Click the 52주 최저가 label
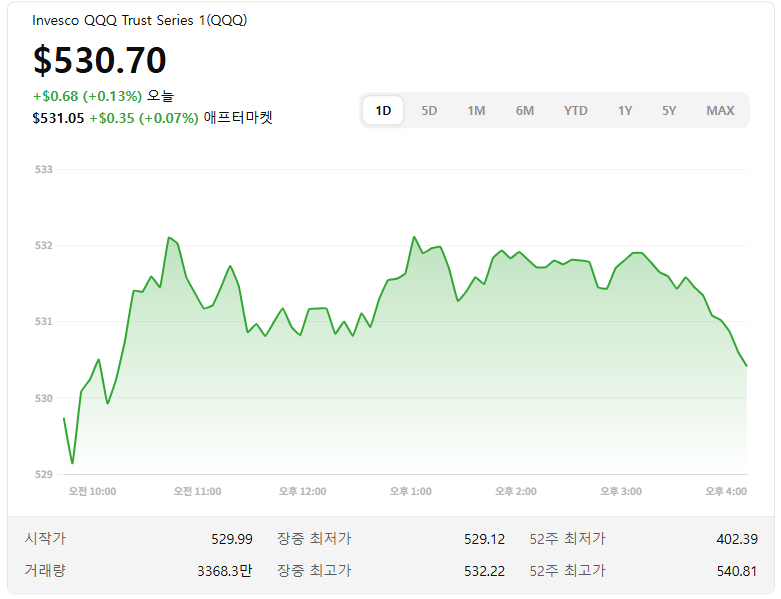Screen dimensions: 781x599 coord(567,538)
